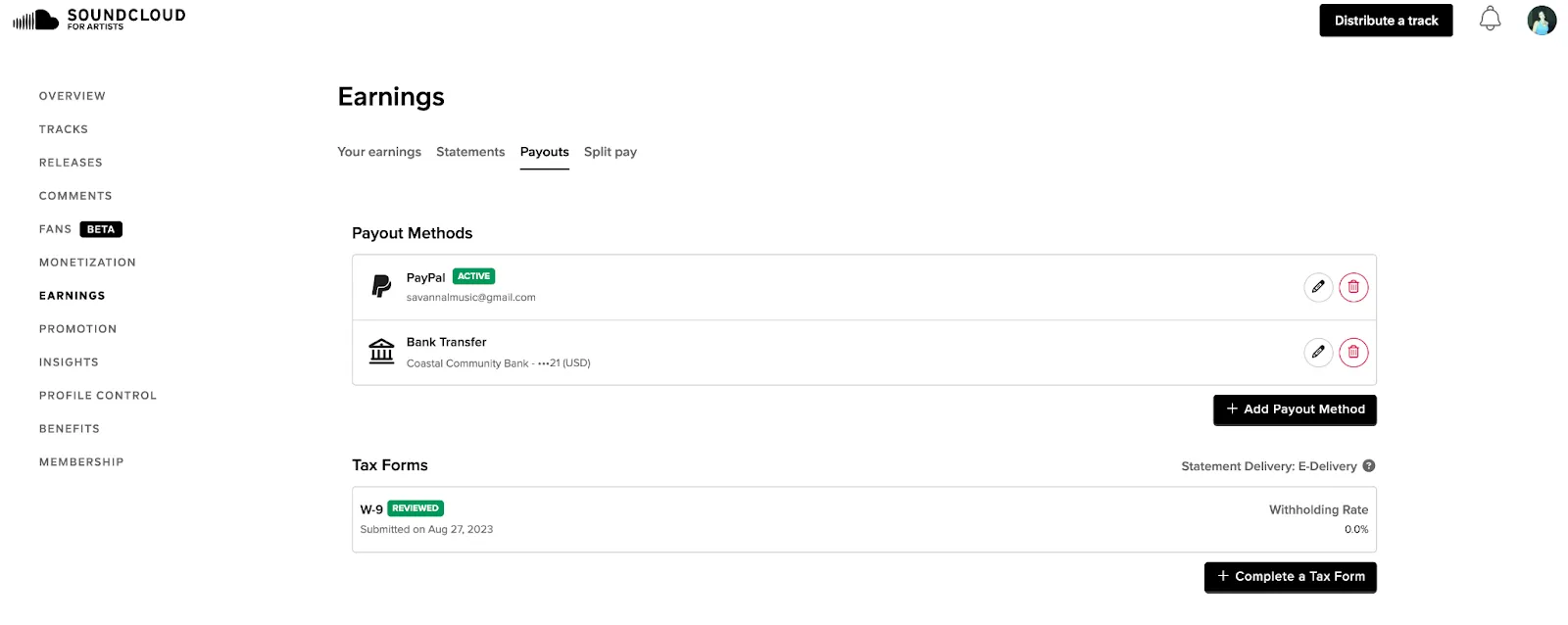Screen dimensions: 1568x625
Task: Click Complete a Tax Form button
Action: (1291, 577)
